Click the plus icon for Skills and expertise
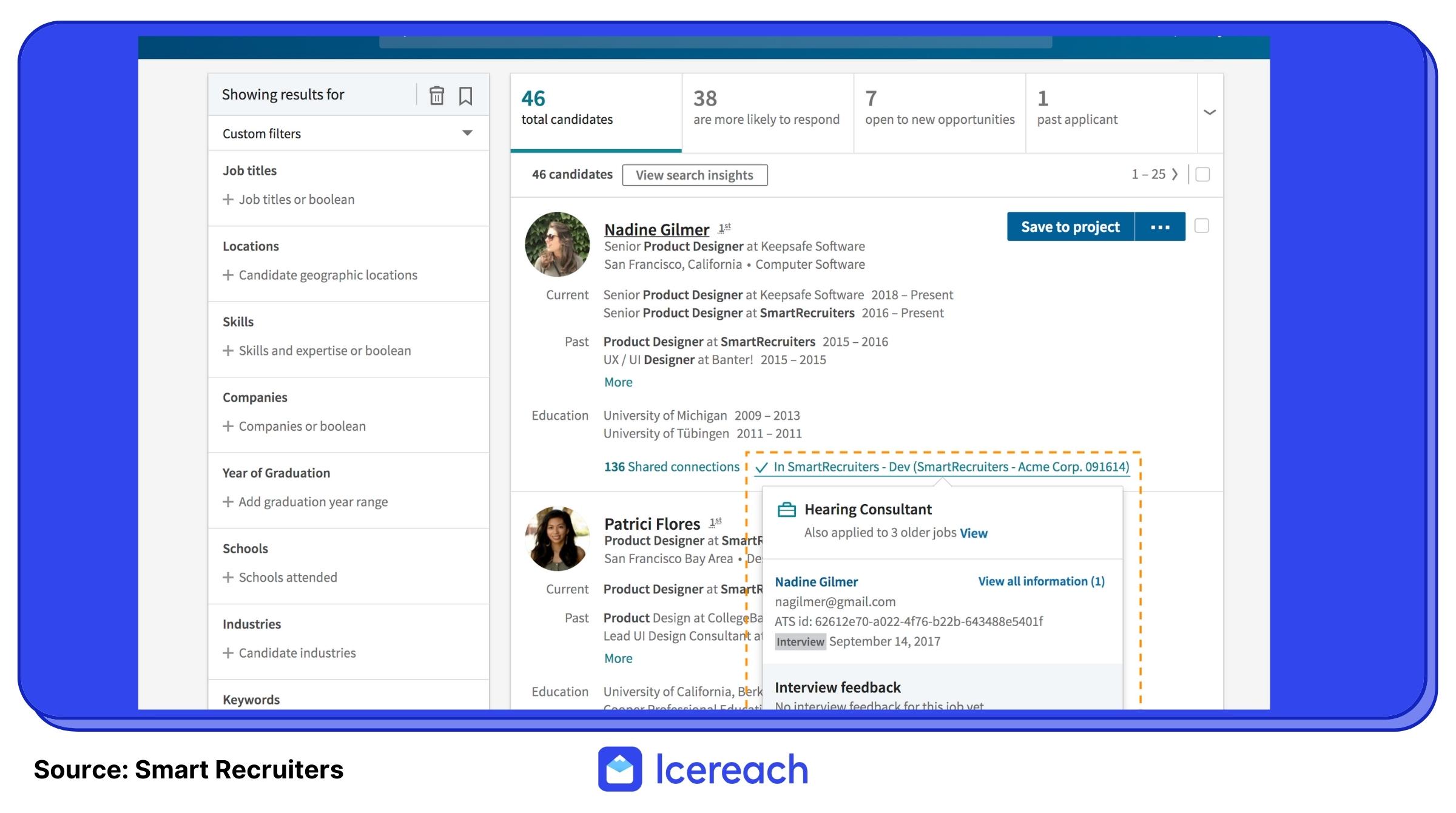The width and height of the screenshot is (1456, 813). pyautogui.click(x=228, y=351)
